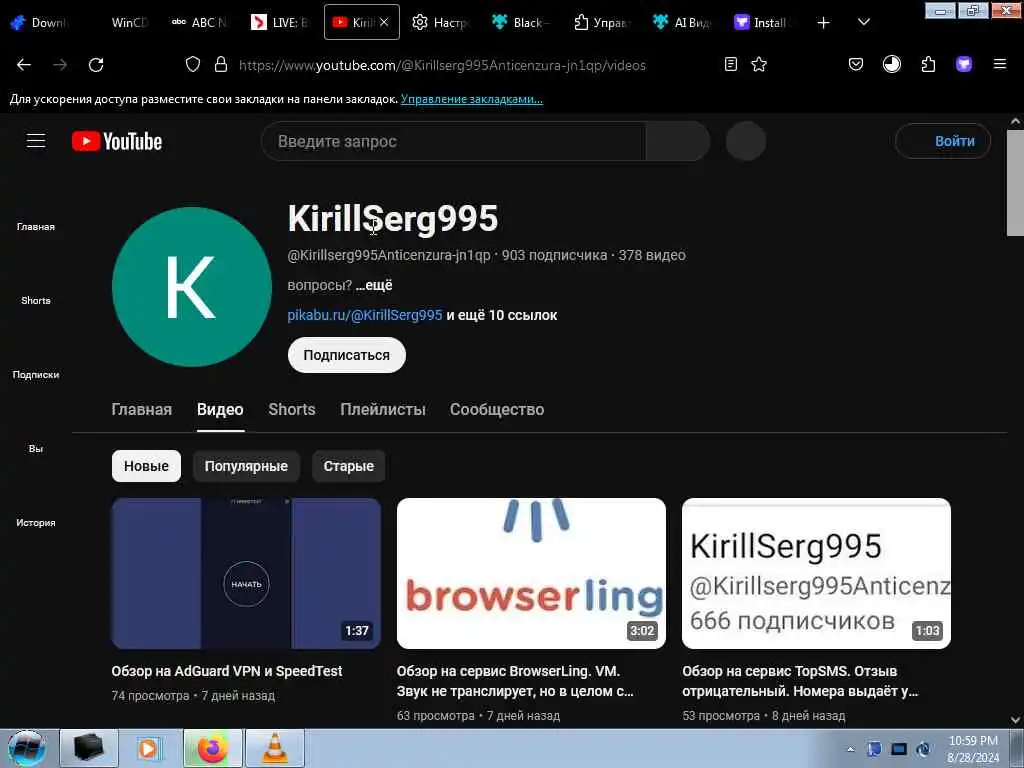Reload the current page
Image resolution: width=1024 pixels, height=768 pixels.
tap(96, 65)
